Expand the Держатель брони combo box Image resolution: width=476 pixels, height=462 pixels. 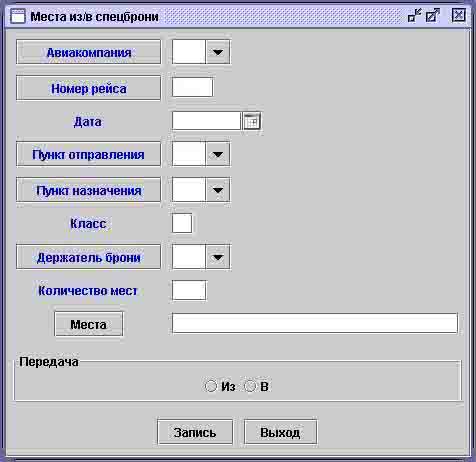click(x=218, y=257)
